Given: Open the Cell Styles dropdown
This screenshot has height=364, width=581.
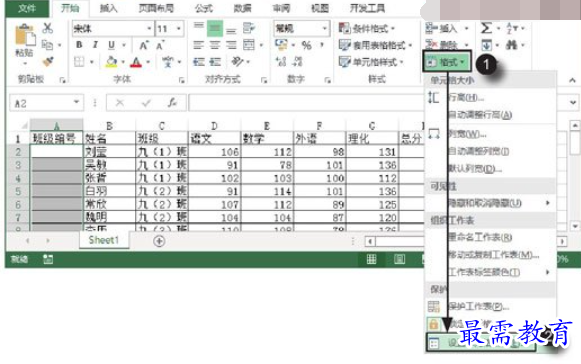Looking at the screenshot, I should [371, 62].
